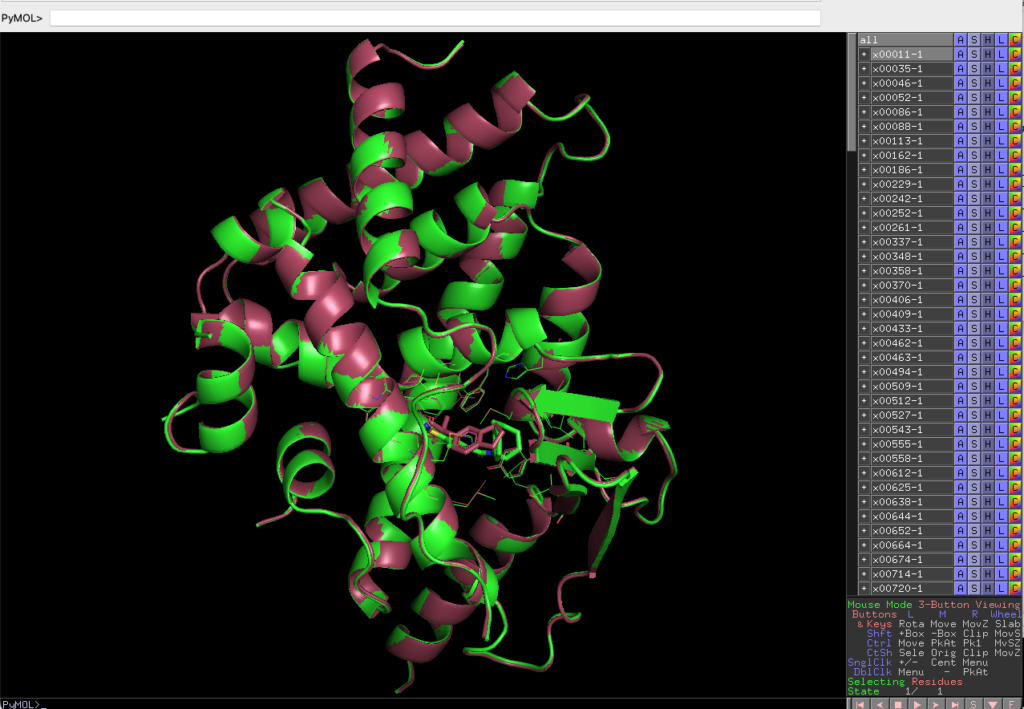This screenshot has height=709, width=1024.
Task: Click the L label button for x00186-1
Action: pyautogui.click(x=1001, y=170)
